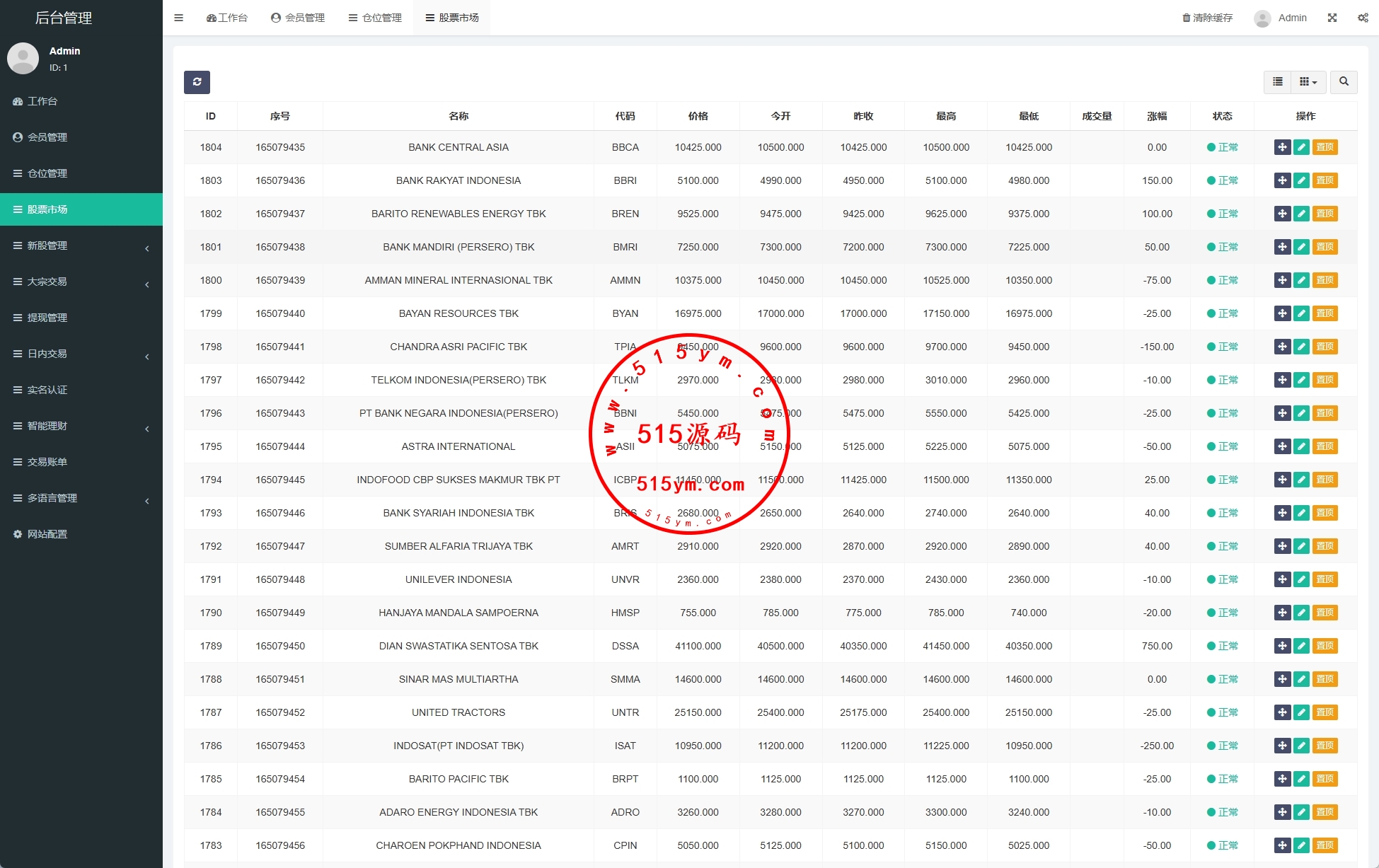Click the fullscreen icon in header
Screen dimensions: 1379x868
pos(1332,18)
